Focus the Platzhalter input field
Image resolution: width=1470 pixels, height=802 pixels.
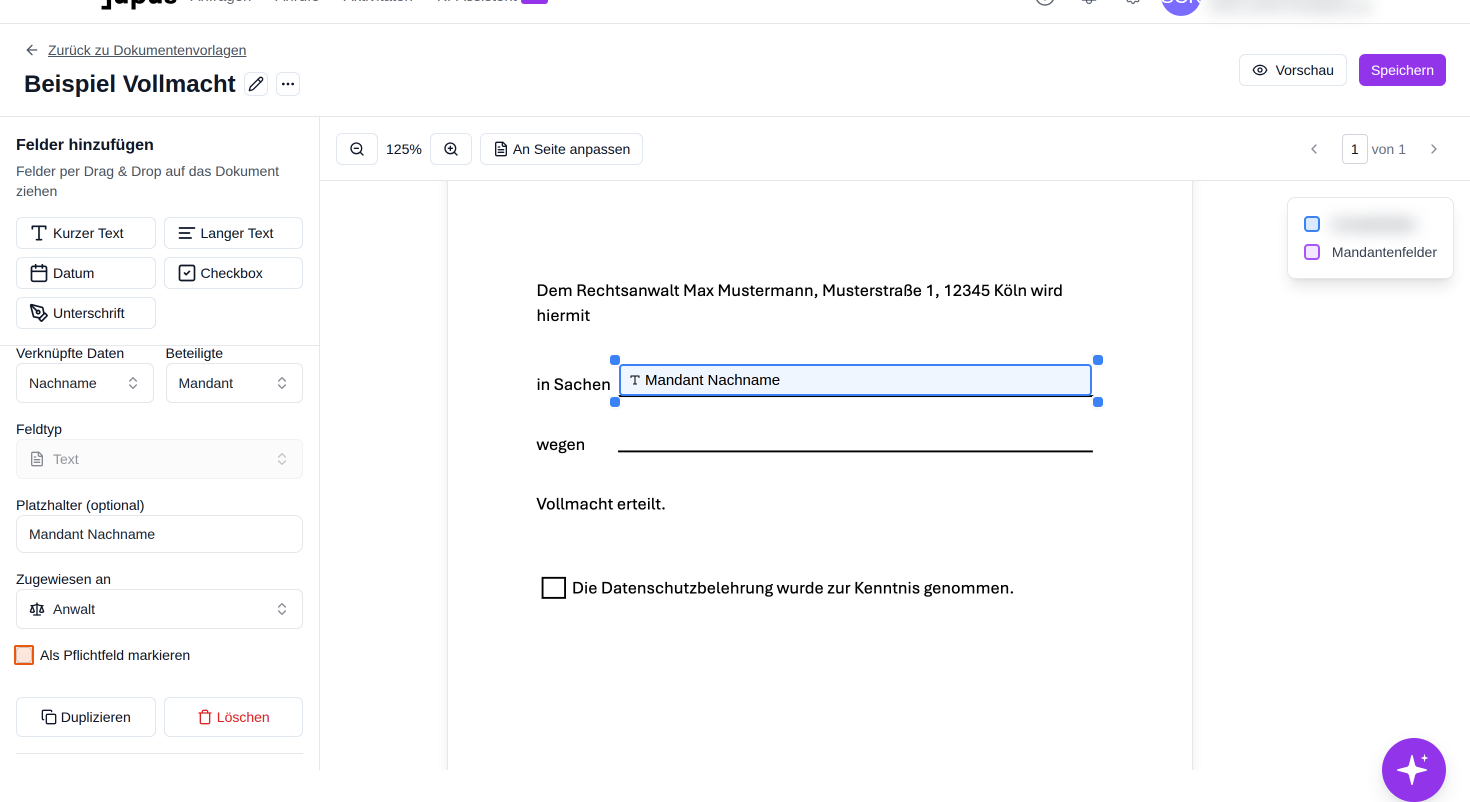pos(159,534)
